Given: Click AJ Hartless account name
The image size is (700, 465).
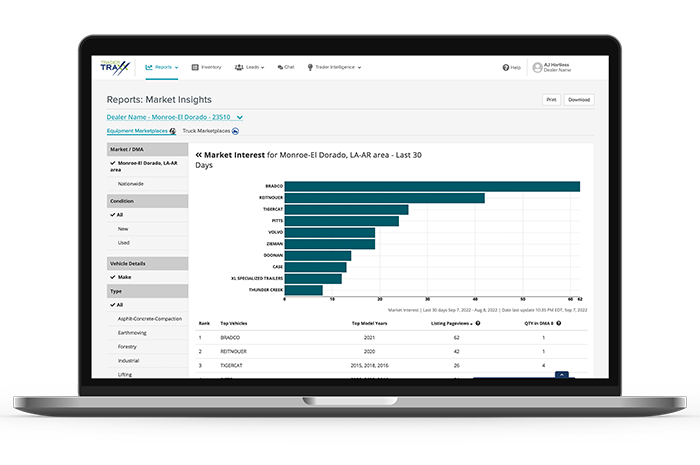Looking at the screenshot, I should pos(556,65).
